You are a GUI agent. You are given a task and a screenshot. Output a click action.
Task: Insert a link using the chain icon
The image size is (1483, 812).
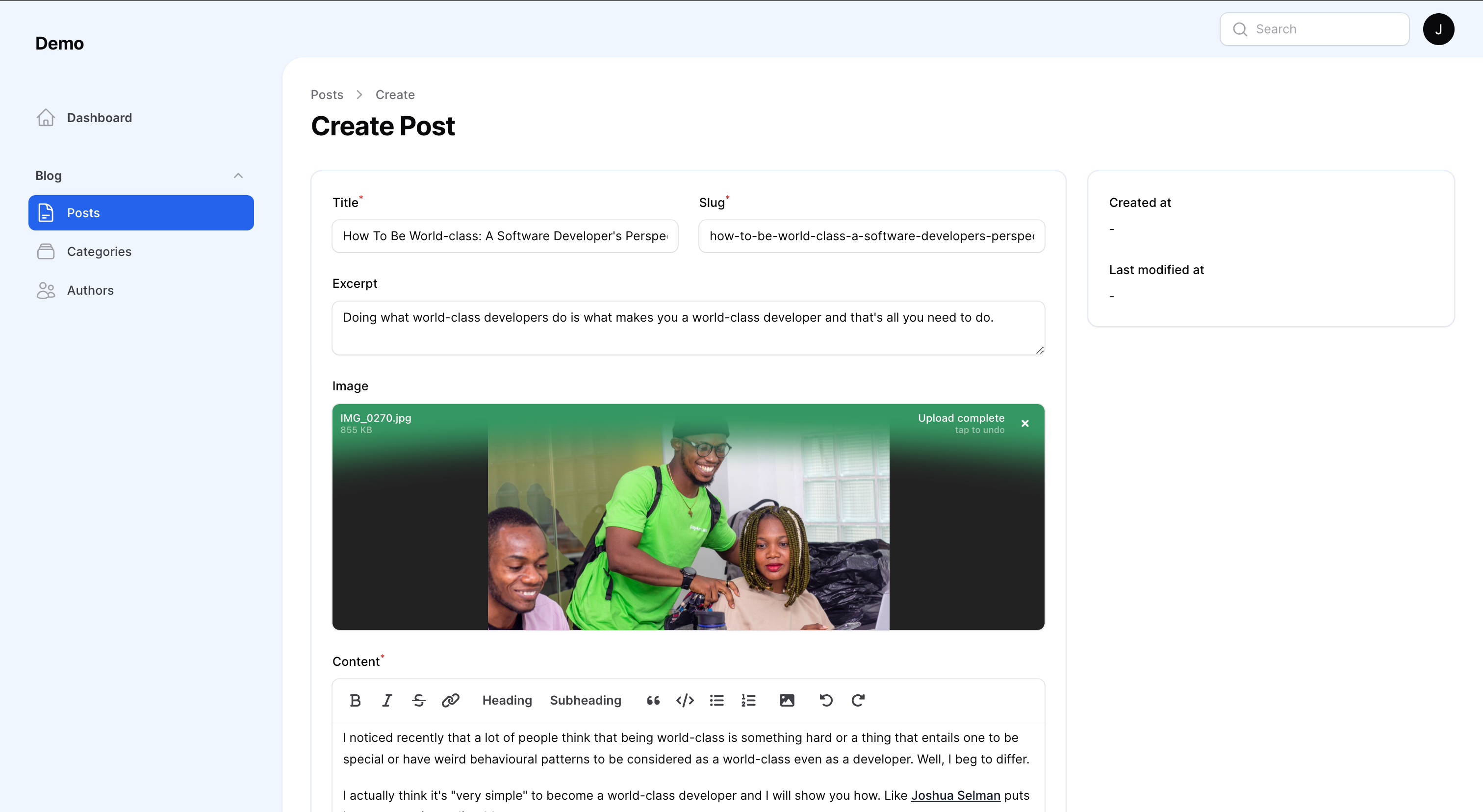450,700
